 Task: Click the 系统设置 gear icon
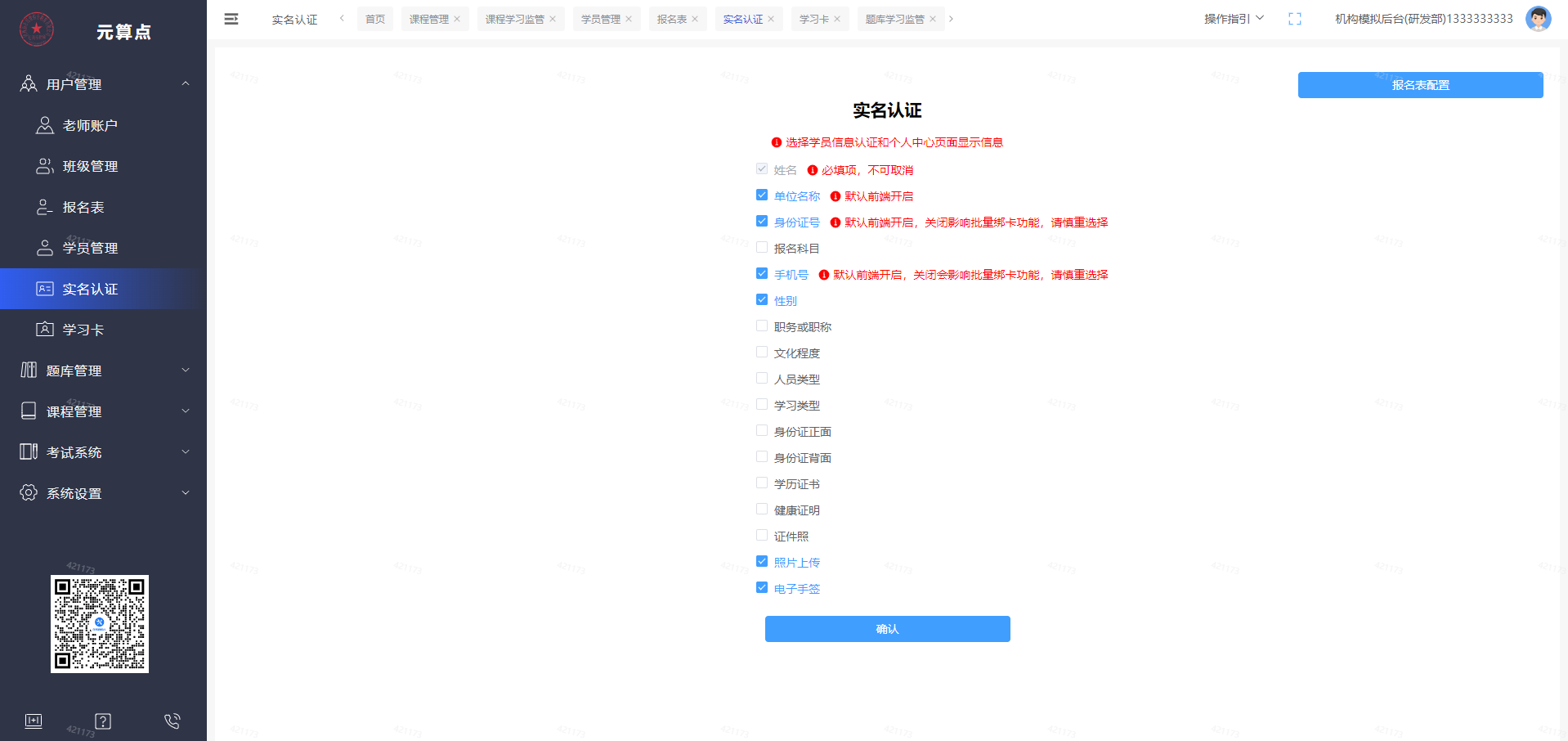pyautogui.click(x=29, y=492)
